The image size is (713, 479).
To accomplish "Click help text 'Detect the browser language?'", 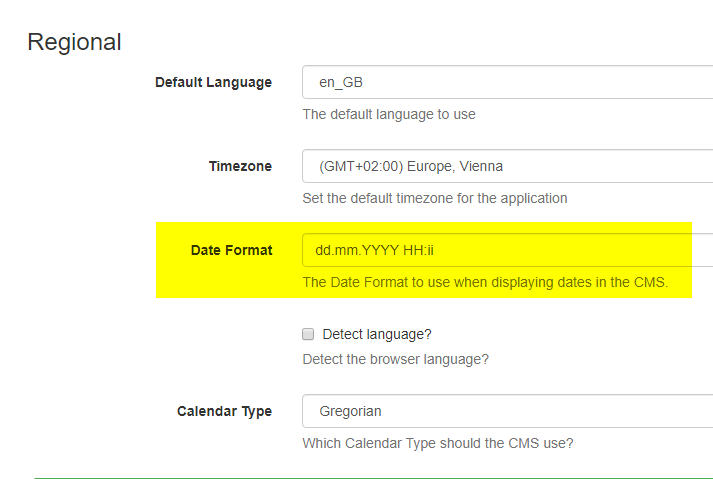I will [x=396, y=359].
